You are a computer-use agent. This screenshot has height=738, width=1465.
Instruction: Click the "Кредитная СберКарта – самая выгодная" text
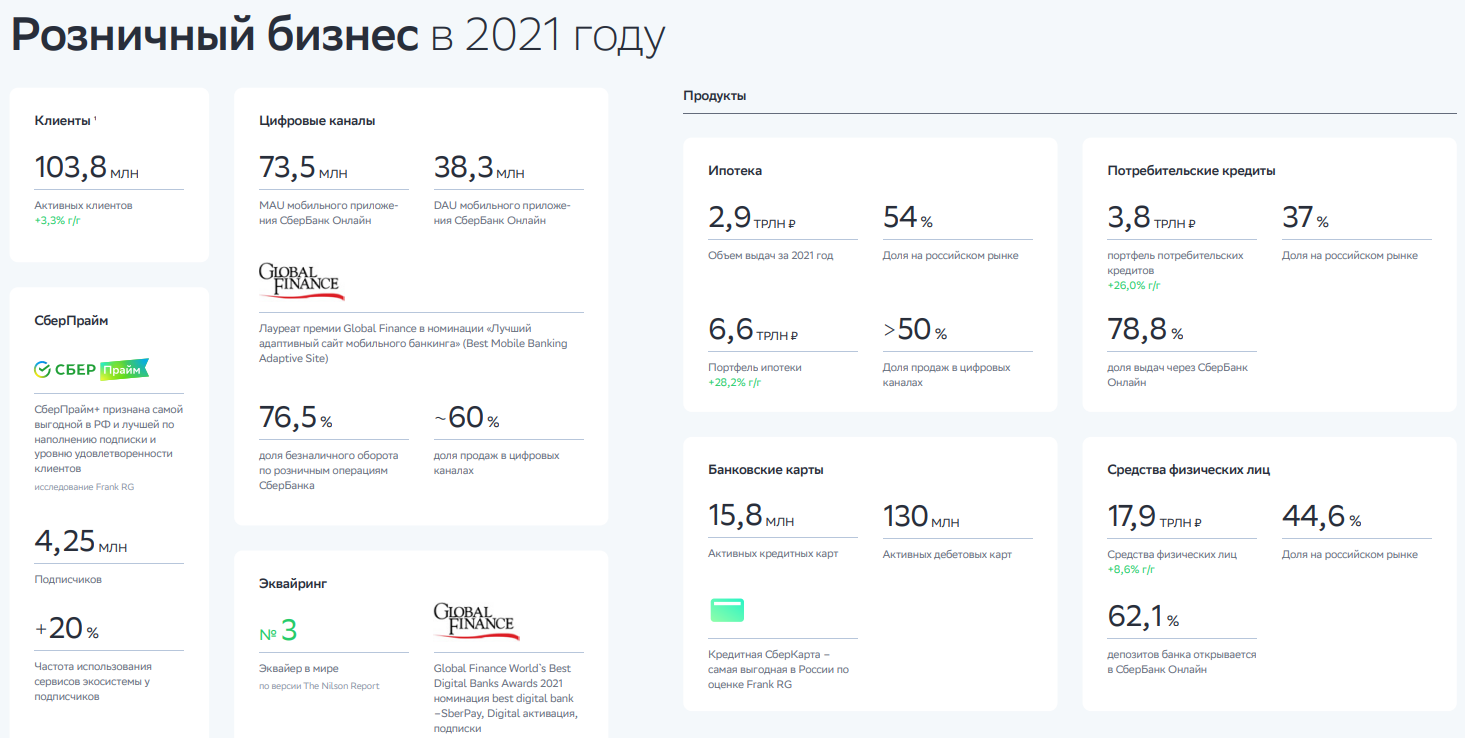tap(778, 670)
